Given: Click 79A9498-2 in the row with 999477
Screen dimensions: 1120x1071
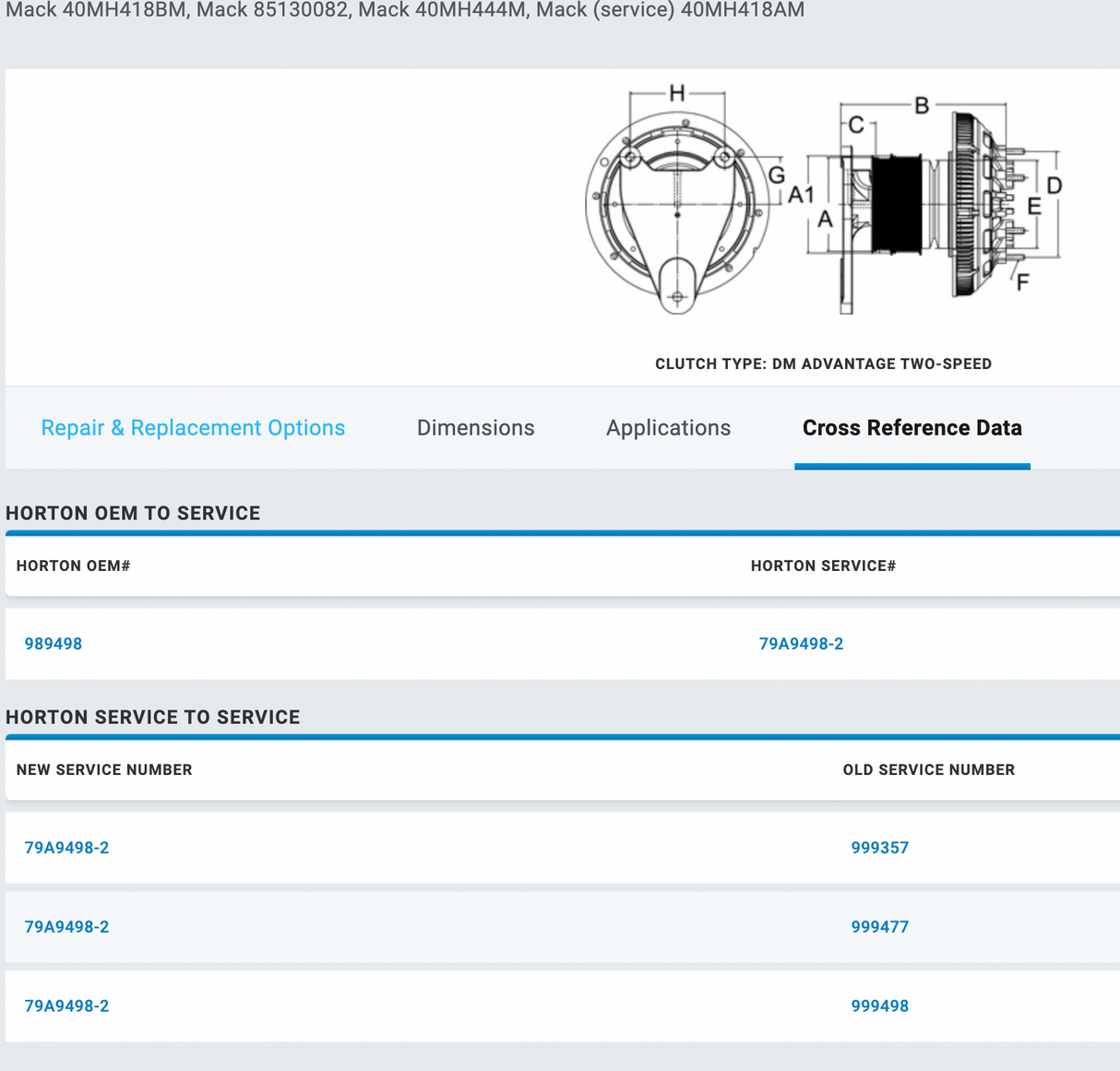Looking at the screenshot, I should click(x=66, y=927).
